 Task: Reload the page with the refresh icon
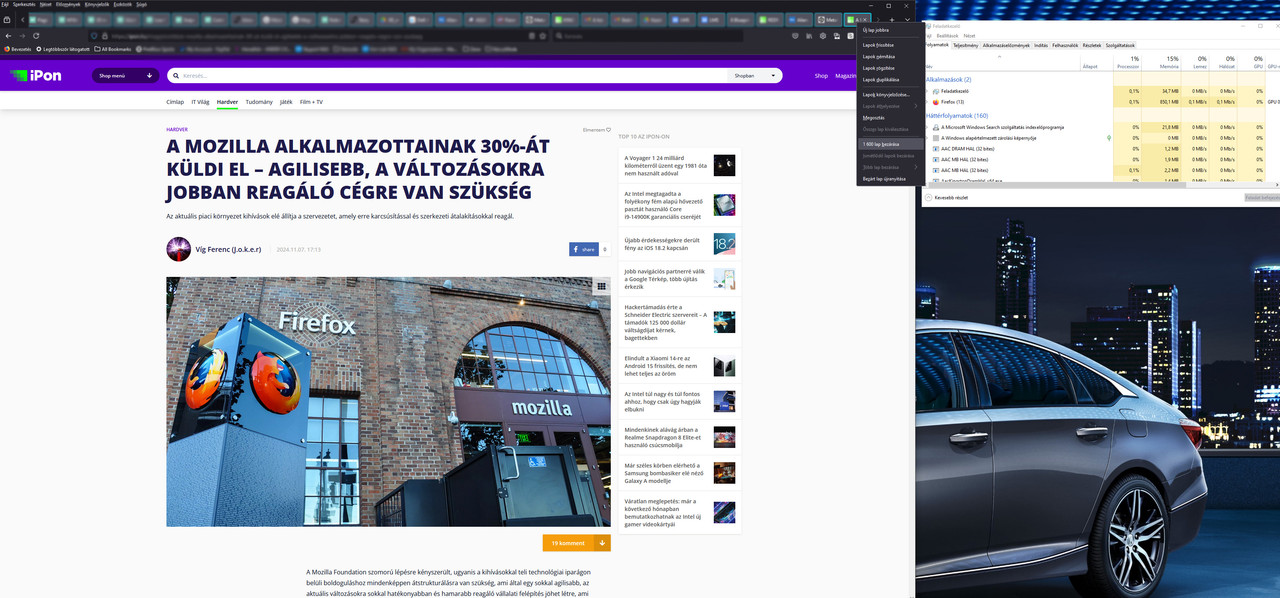pyautogui.click(x=36, y=36)
